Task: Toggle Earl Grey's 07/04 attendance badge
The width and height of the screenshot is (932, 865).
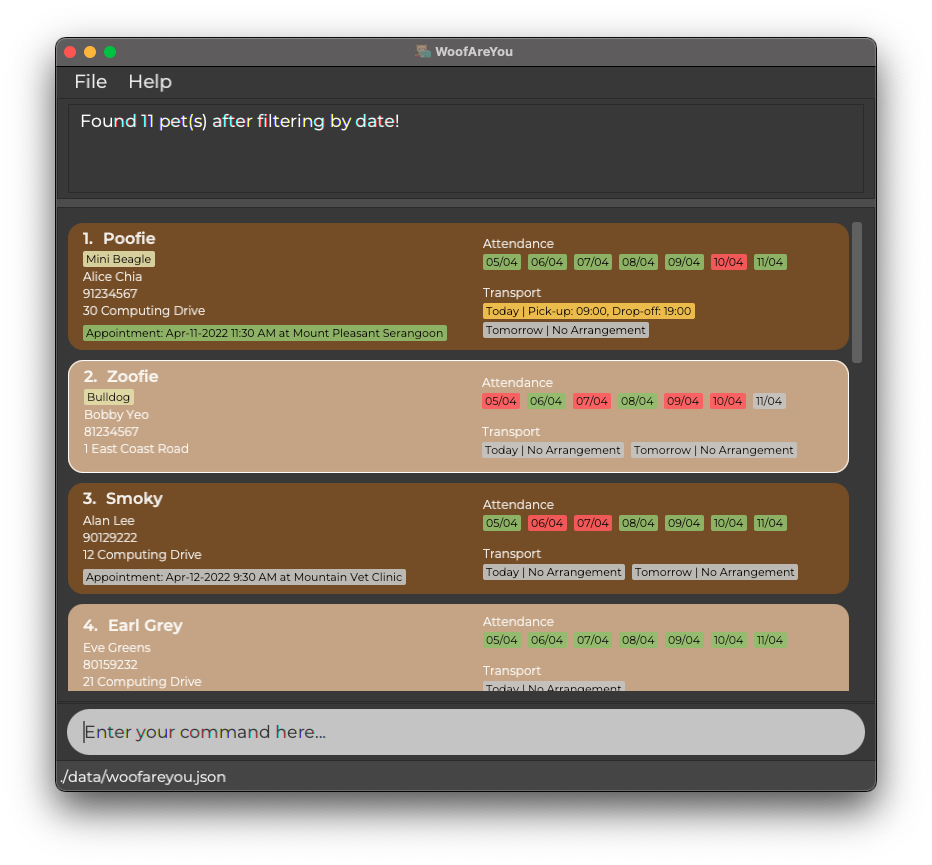Action: click(592, 640)
